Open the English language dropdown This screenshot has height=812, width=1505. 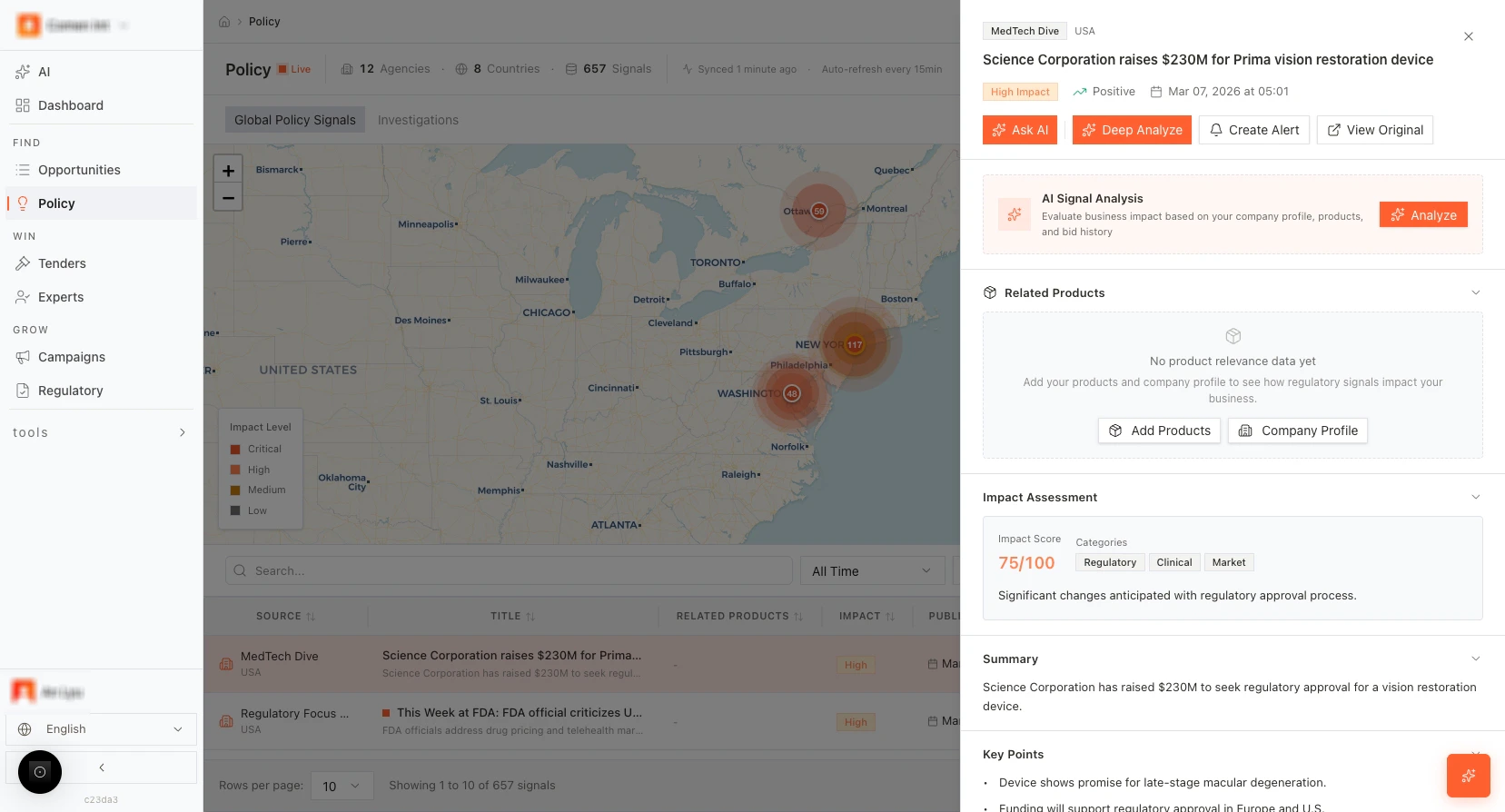point(101,729)
